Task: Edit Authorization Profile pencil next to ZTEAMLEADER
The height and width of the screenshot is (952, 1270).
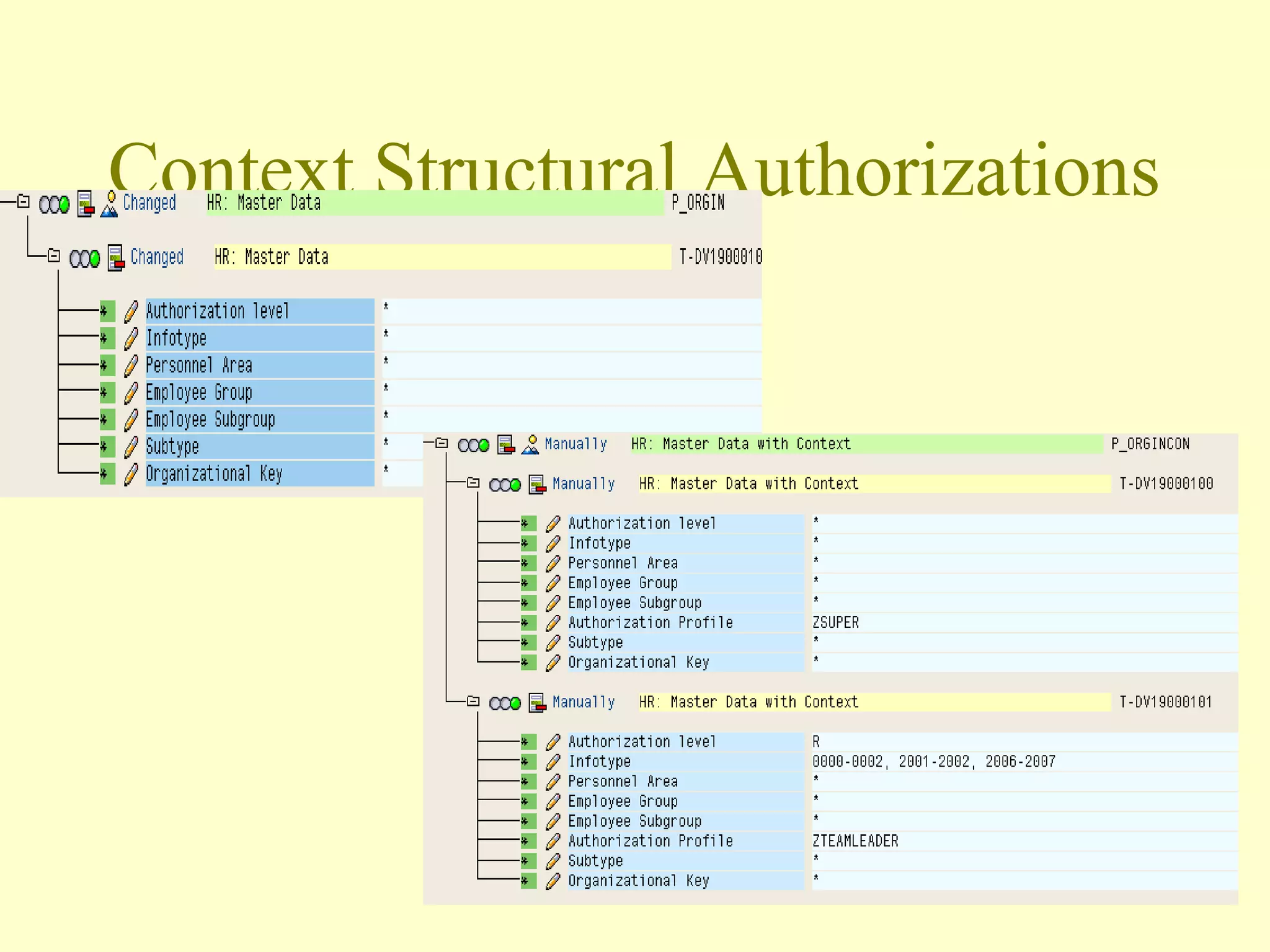Action: pos(553,841)
